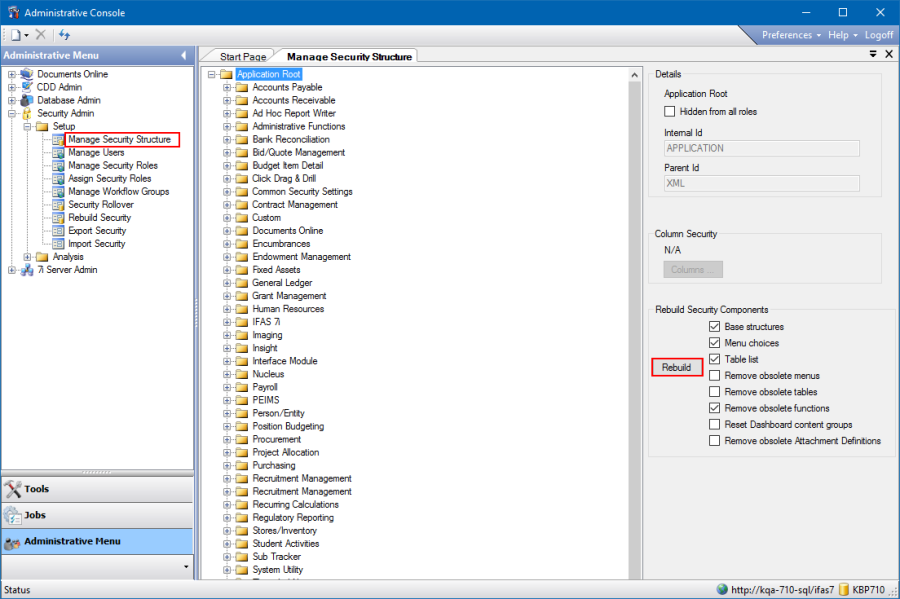Viewport: 900px width, 599px height.
Task: Switch to the Start Page tab
Action: pos(243,57)
